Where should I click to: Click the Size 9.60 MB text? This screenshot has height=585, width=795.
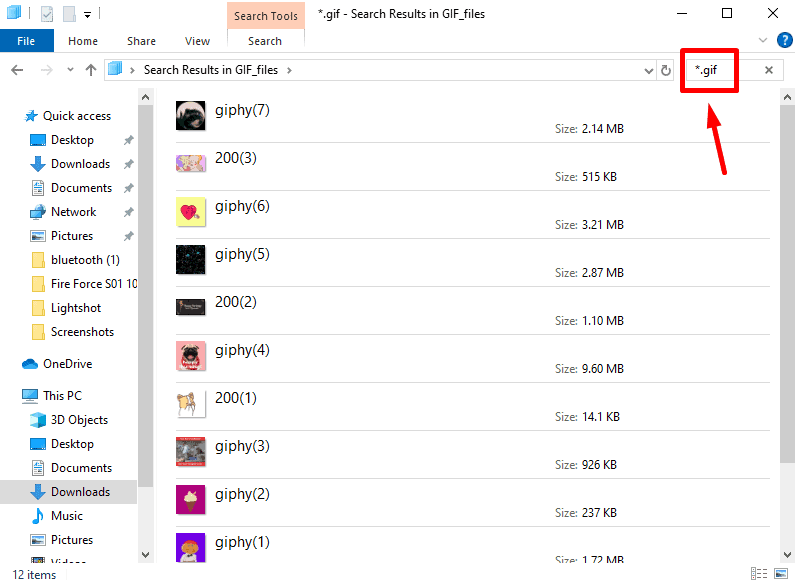589,369
